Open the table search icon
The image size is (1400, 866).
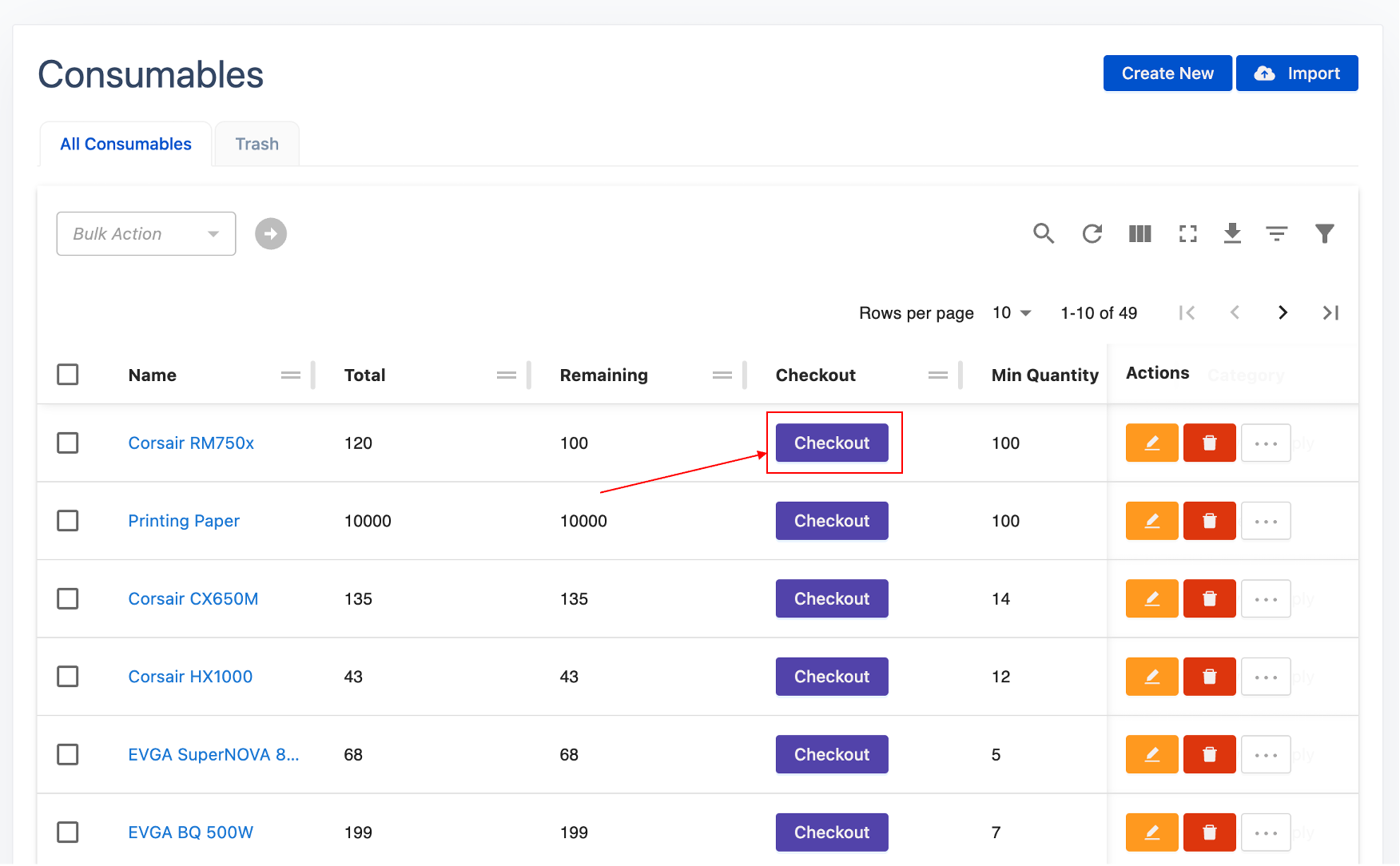[x=1044, y=233]
